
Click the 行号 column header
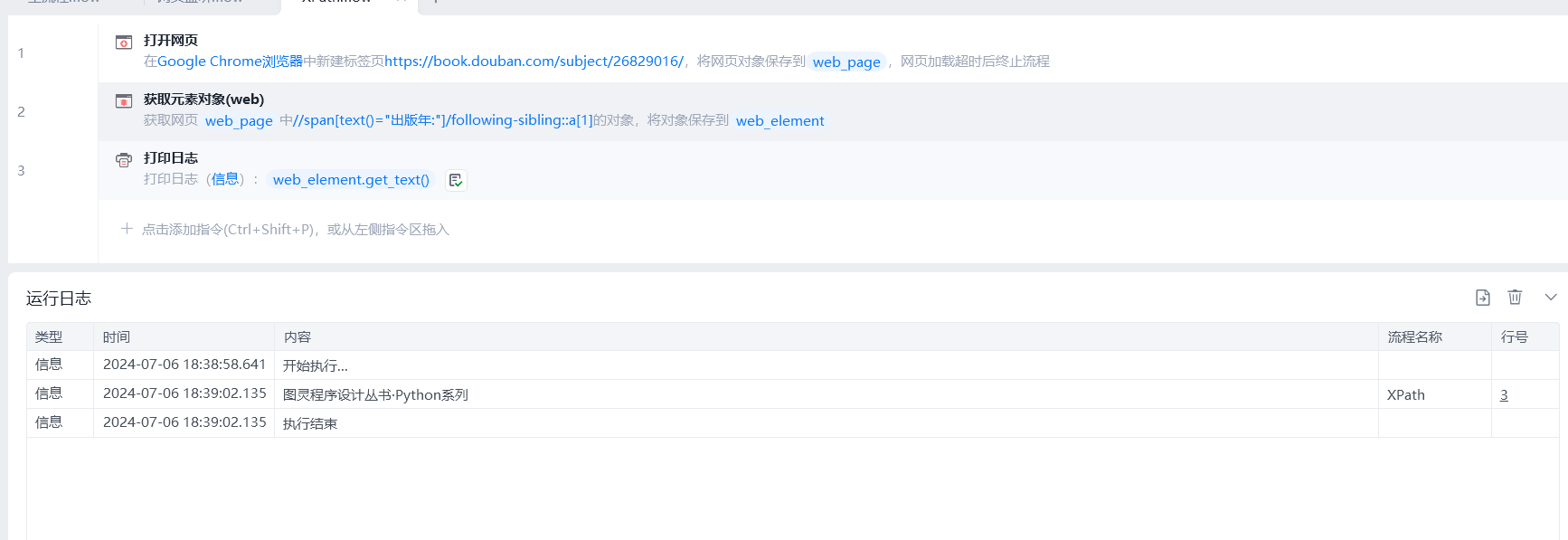tap(1515, 336)
